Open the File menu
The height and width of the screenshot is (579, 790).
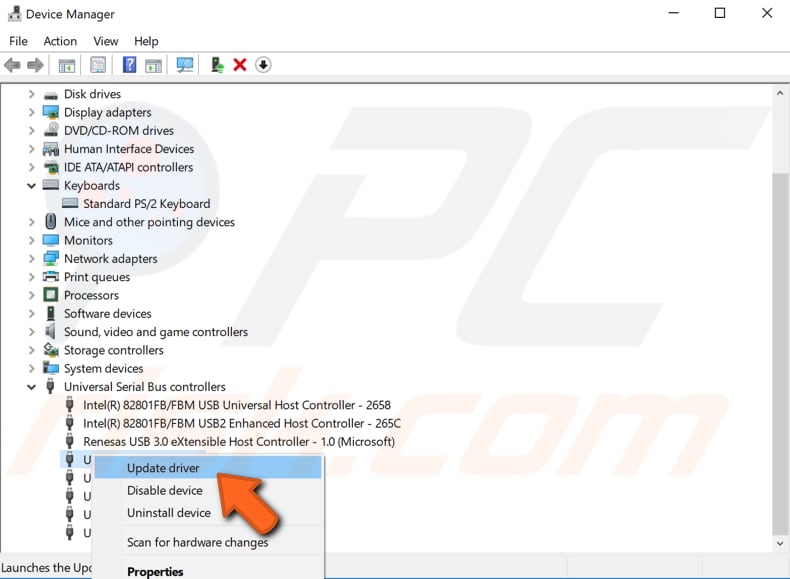(18, 41)
